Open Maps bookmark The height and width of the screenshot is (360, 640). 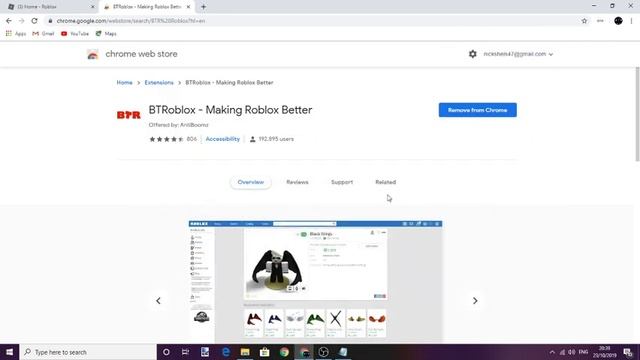[106, 34]
